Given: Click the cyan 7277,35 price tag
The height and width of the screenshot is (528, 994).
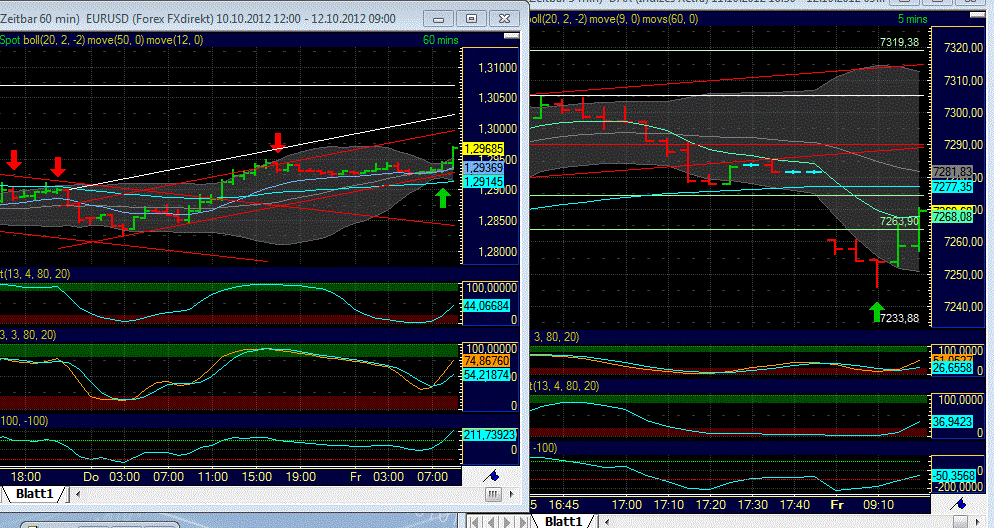Looking at the screenshot, I should pos(952,186).
